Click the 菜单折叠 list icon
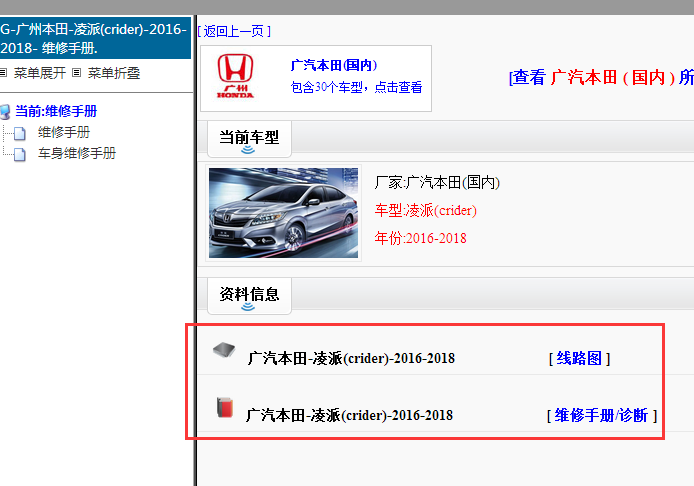This screenshot has width=694, height=486. click(77, 72)
